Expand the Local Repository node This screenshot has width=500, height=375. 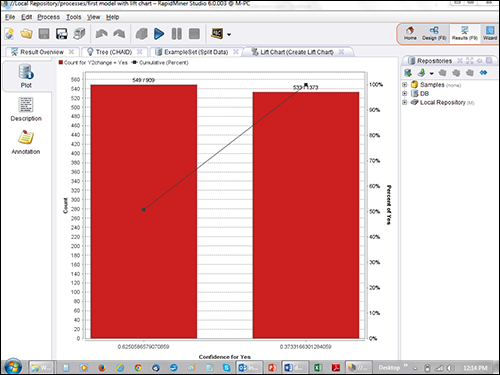(x=405, y=102)
